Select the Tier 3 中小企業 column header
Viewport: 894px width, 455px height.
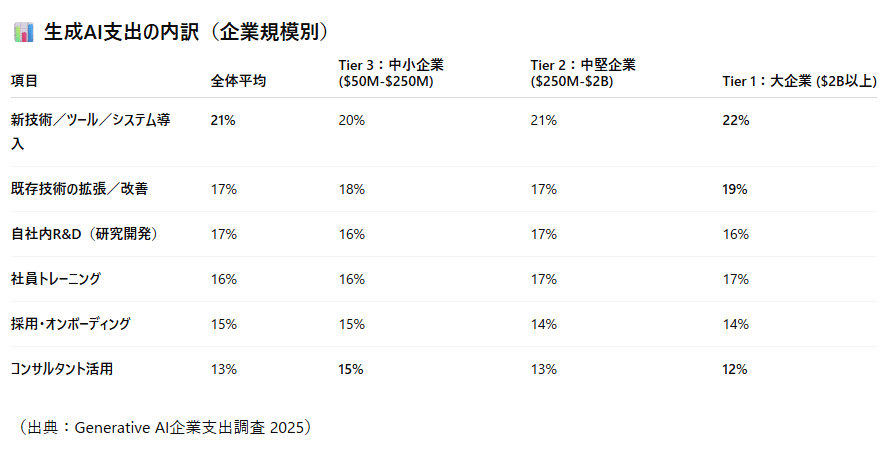(391, 73)
